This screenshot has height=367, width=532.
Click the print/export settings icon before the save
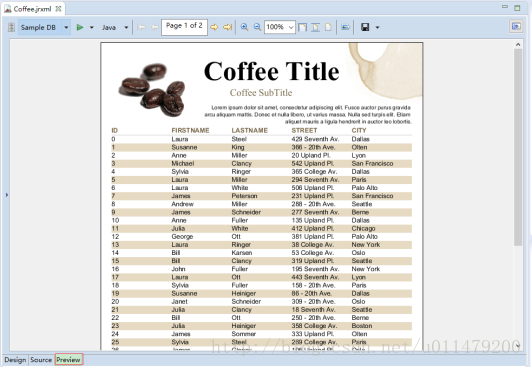pyautogui.click(x=345, y=27)
